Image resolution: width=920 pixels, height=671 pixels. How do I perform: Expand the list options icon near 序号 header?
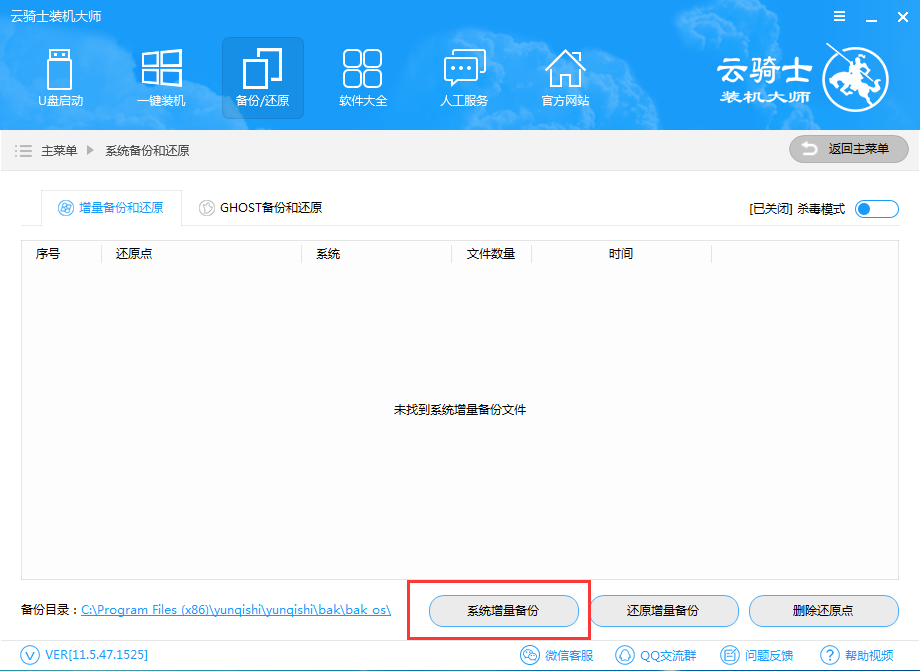24,149
